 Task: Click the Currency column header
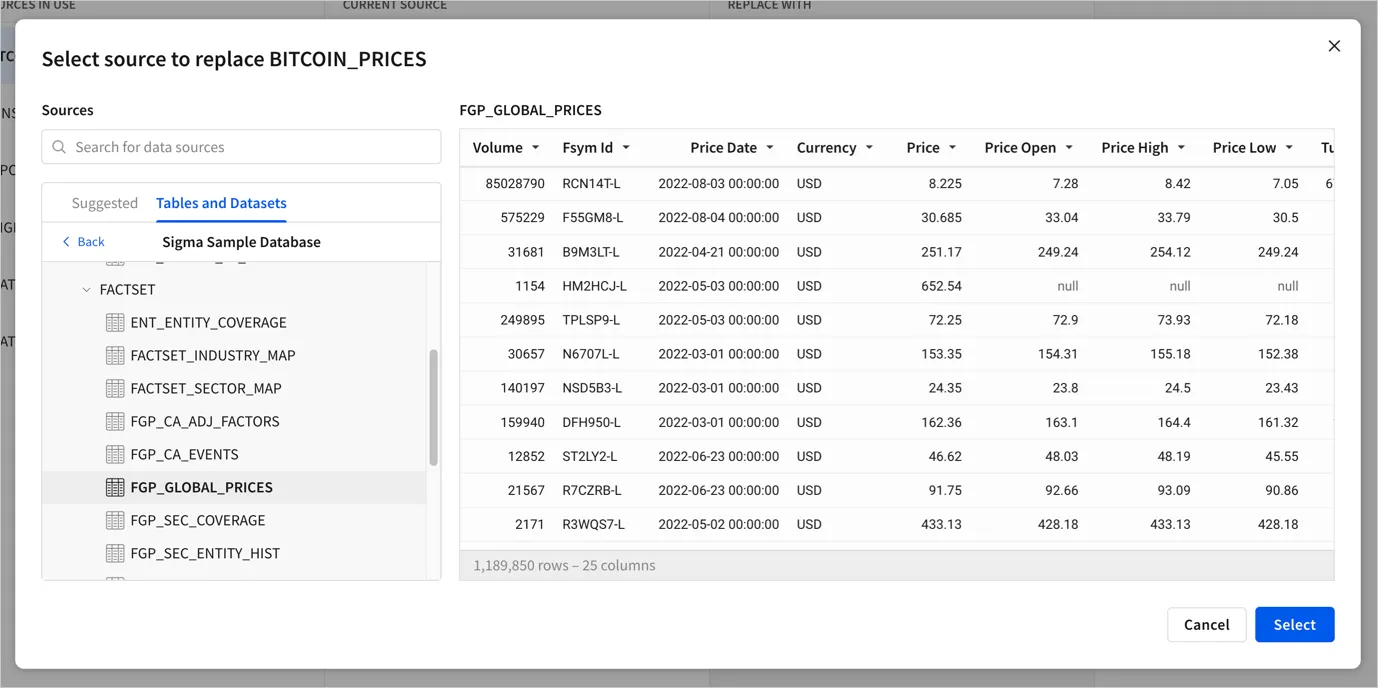tap(826, 148)
